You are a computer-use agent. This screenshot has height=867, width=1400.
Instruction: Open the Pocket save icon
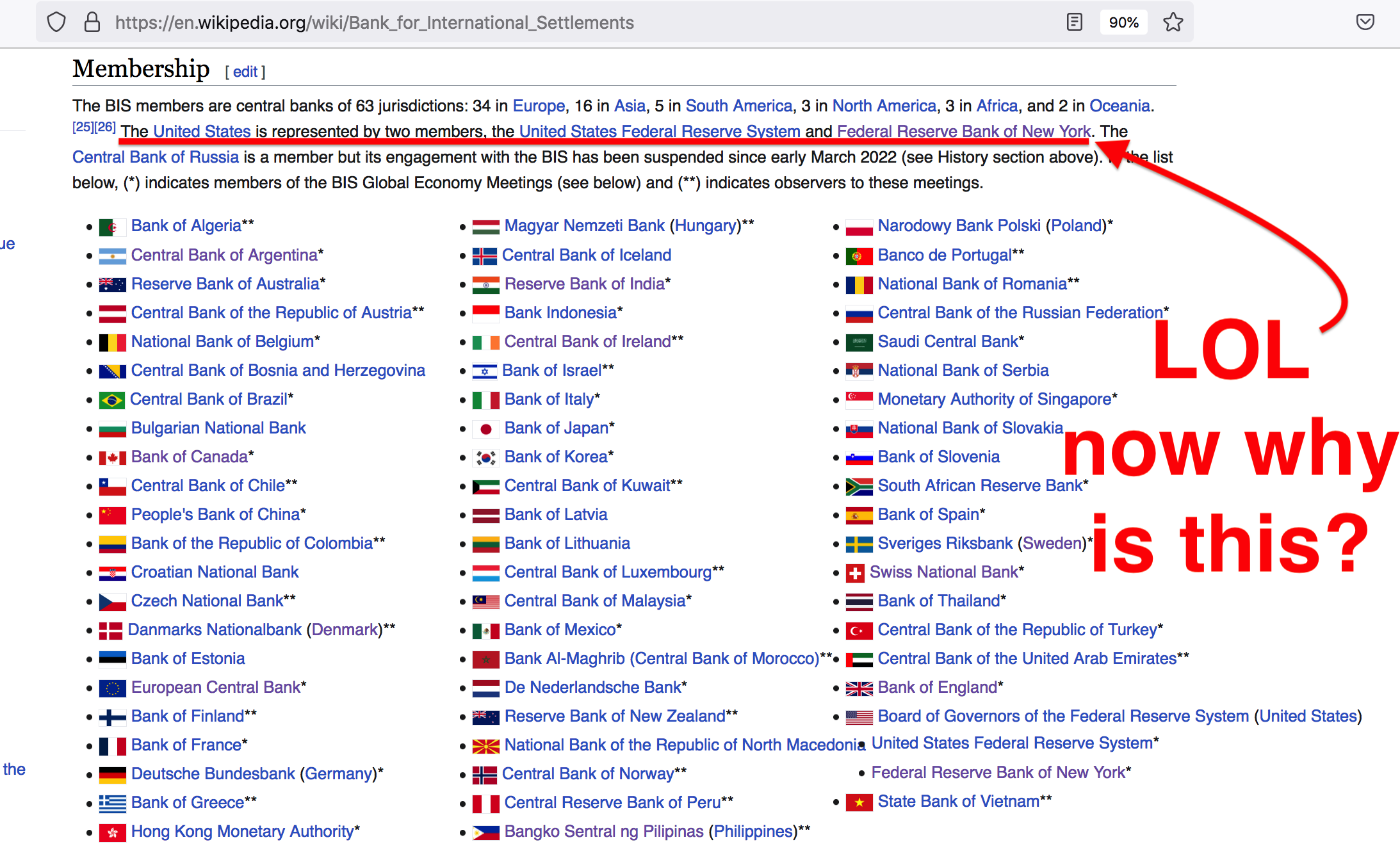pos(1365,22)
